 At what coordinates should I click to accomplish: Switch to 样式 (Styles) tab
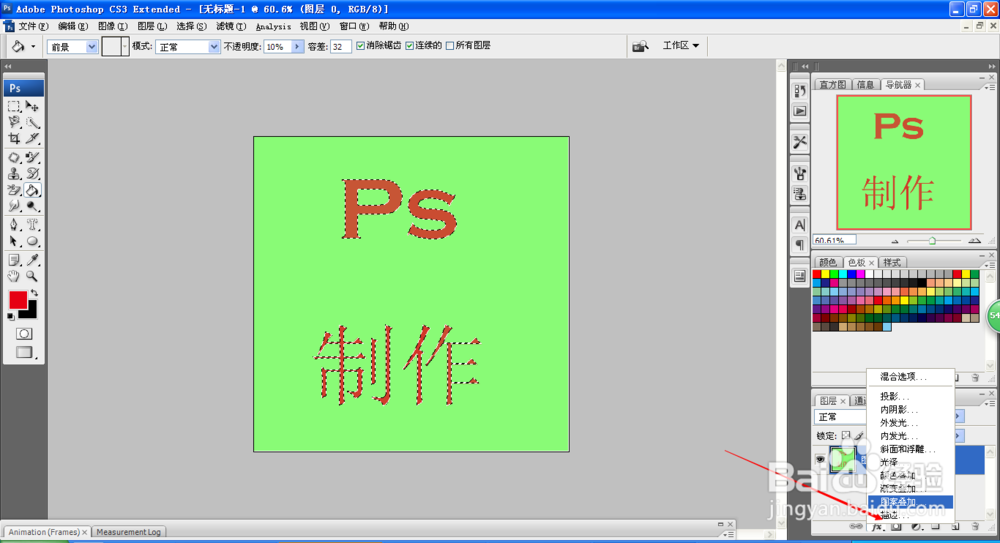pos(892,262)
